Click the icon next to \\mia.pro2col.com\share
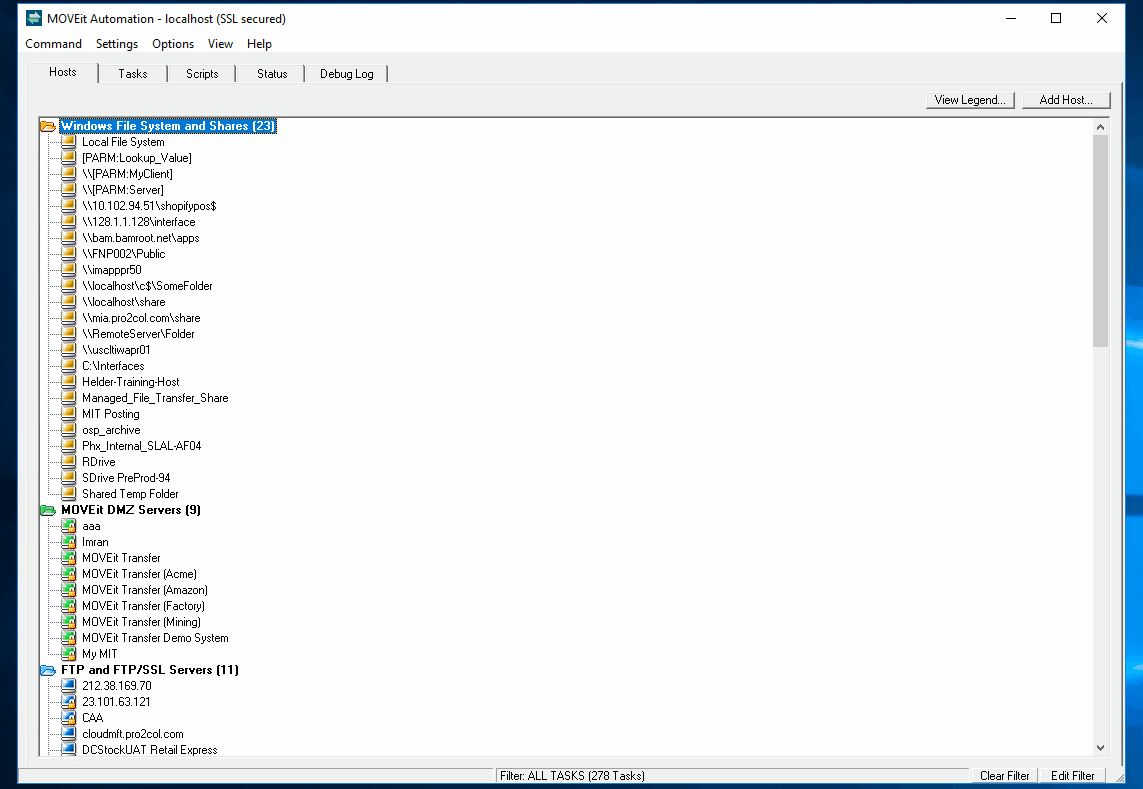This screenshot has height=789, width=1143. (69, 319)
